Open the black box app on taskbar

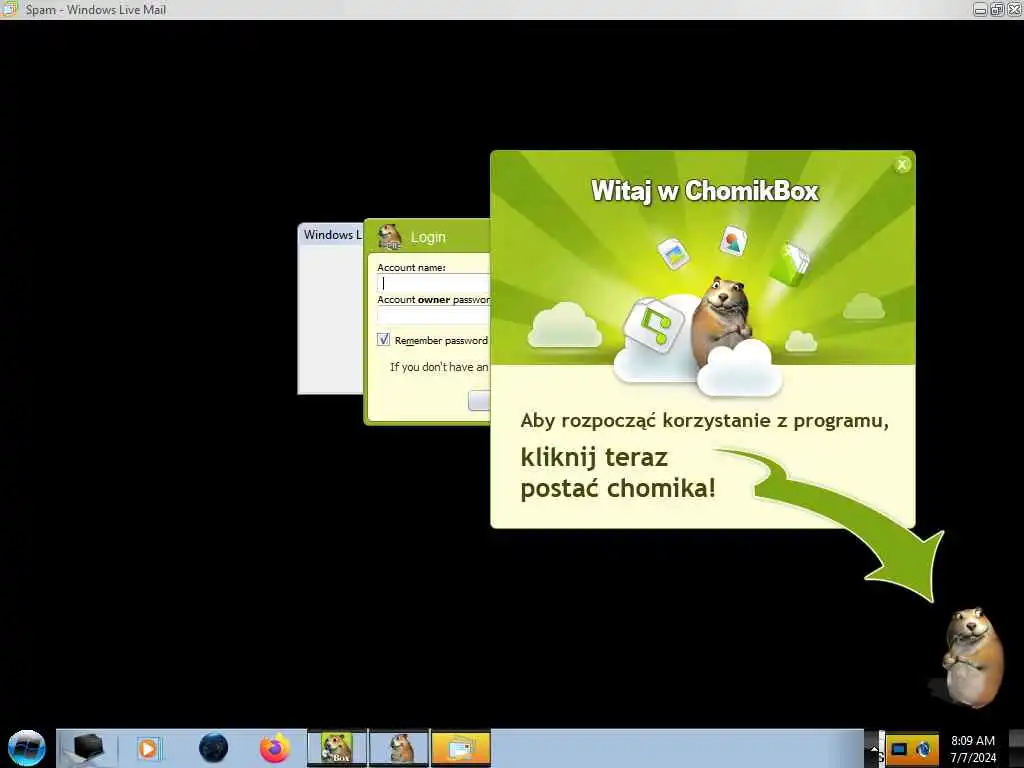coord(88,748)
